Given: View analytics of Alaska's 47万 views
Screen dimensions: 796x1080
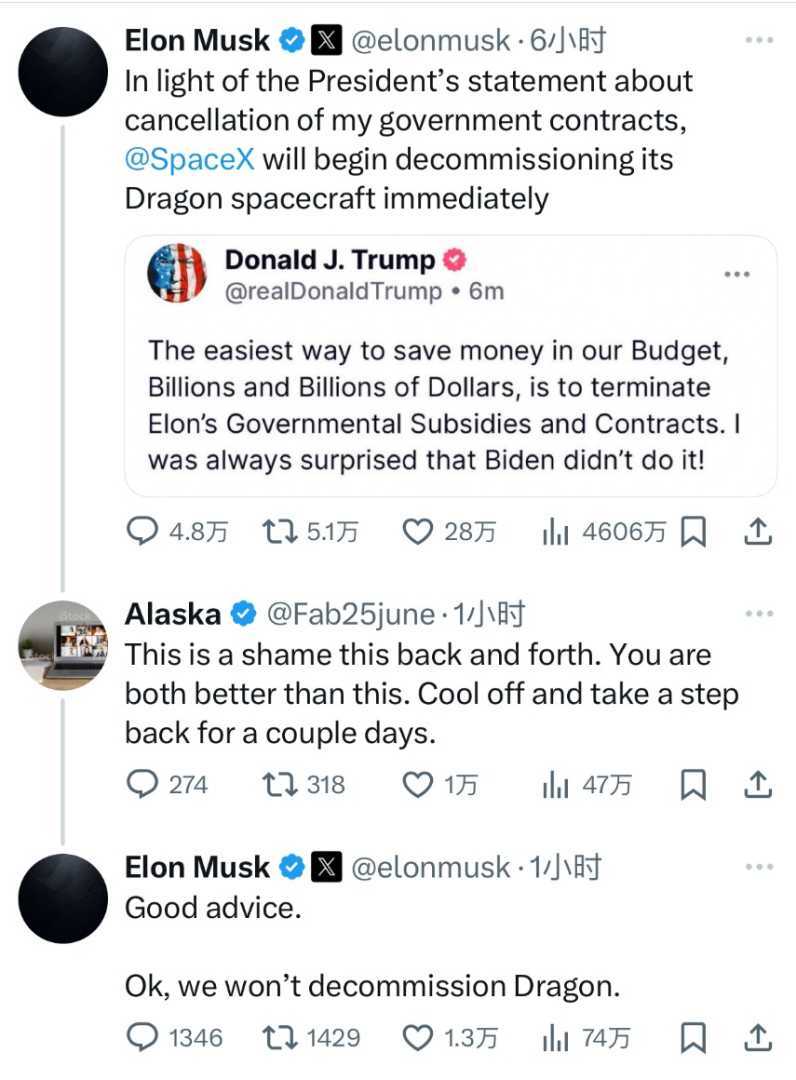Looking at the screenshot, I should pyautogui.click(x=553, y=785).
